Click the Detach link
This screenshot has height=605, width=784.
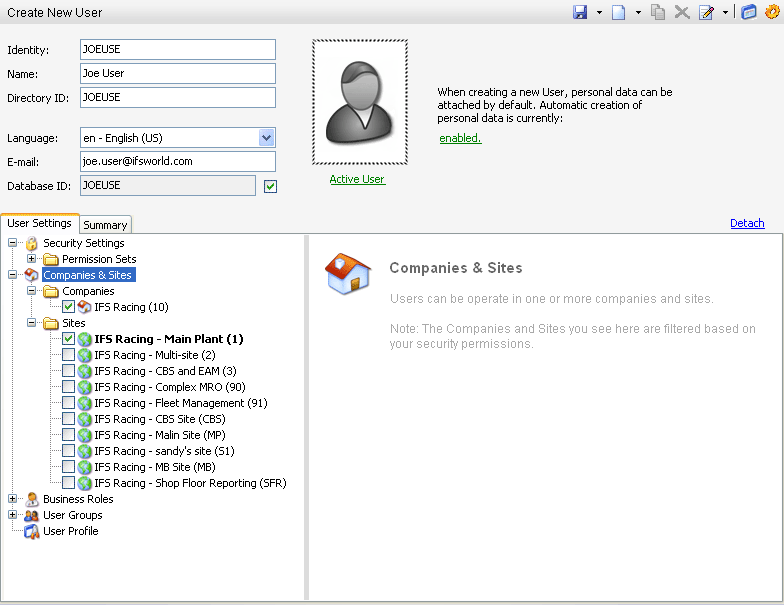[x=747, y=223]
